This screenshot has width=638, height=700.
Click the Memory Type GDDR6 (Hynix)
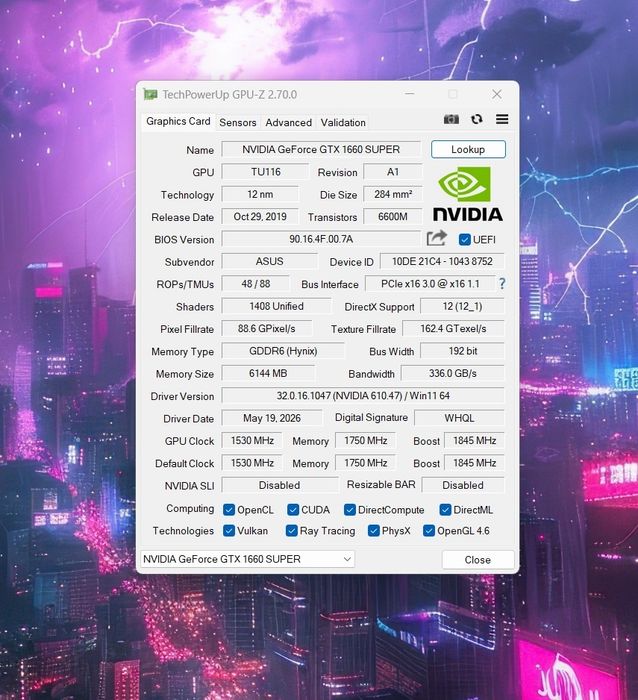[283, 351]
